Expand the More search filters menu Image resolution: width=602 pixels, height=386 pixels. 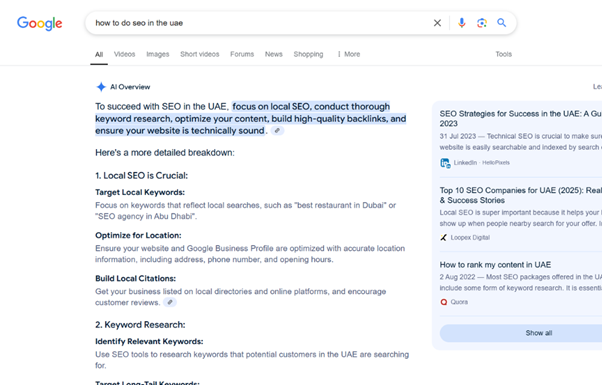(349, 54)
